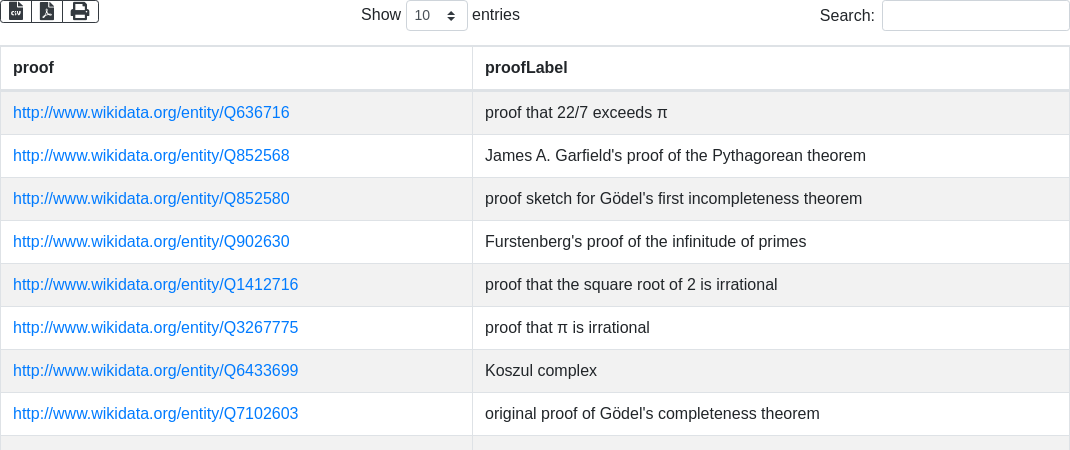Click the Search input field
Viewport: 1070px width, 450px height.
975,16
